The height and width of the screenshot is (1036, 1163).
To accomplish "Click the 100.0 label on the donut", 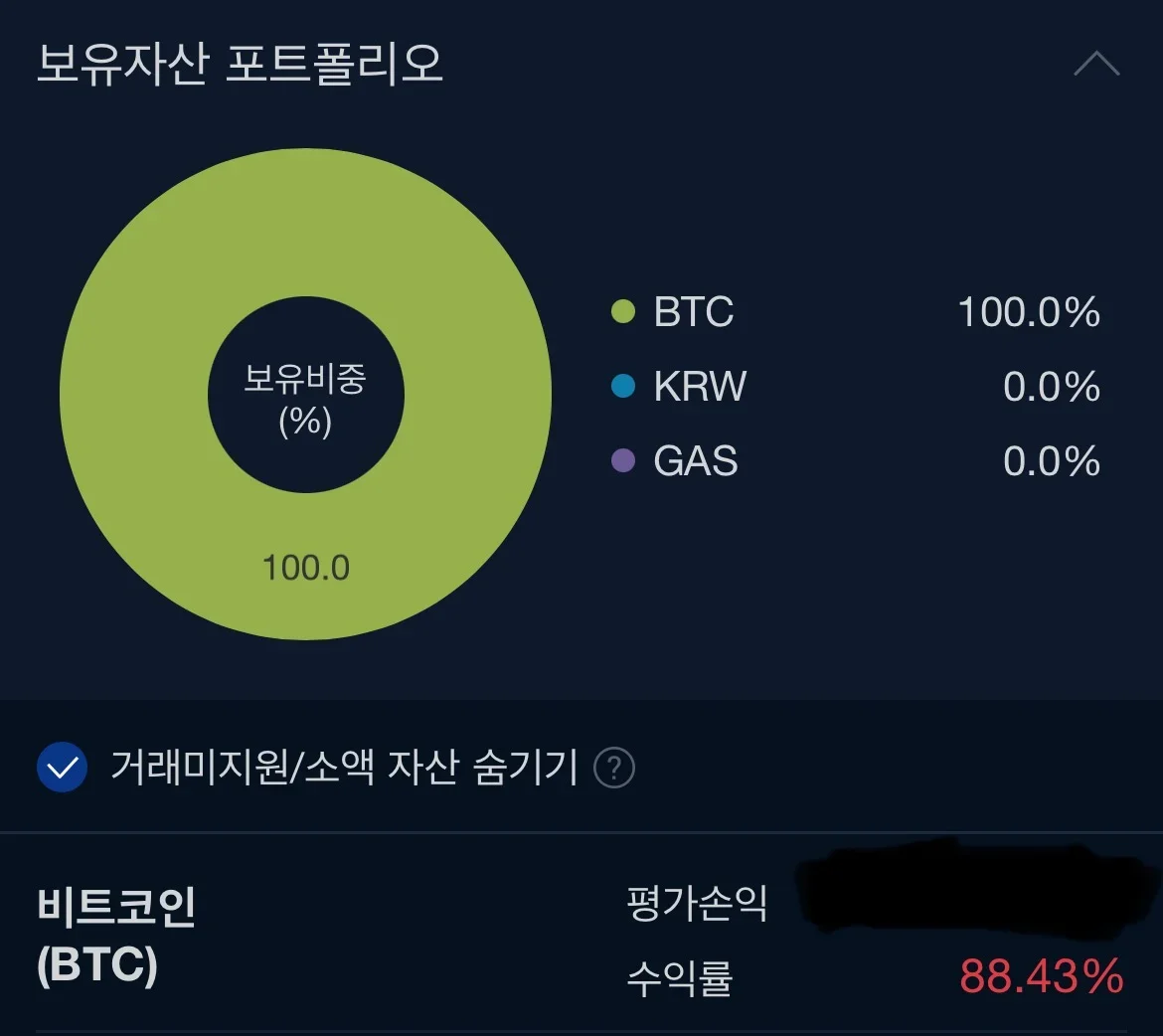I will tap(305, 568).
